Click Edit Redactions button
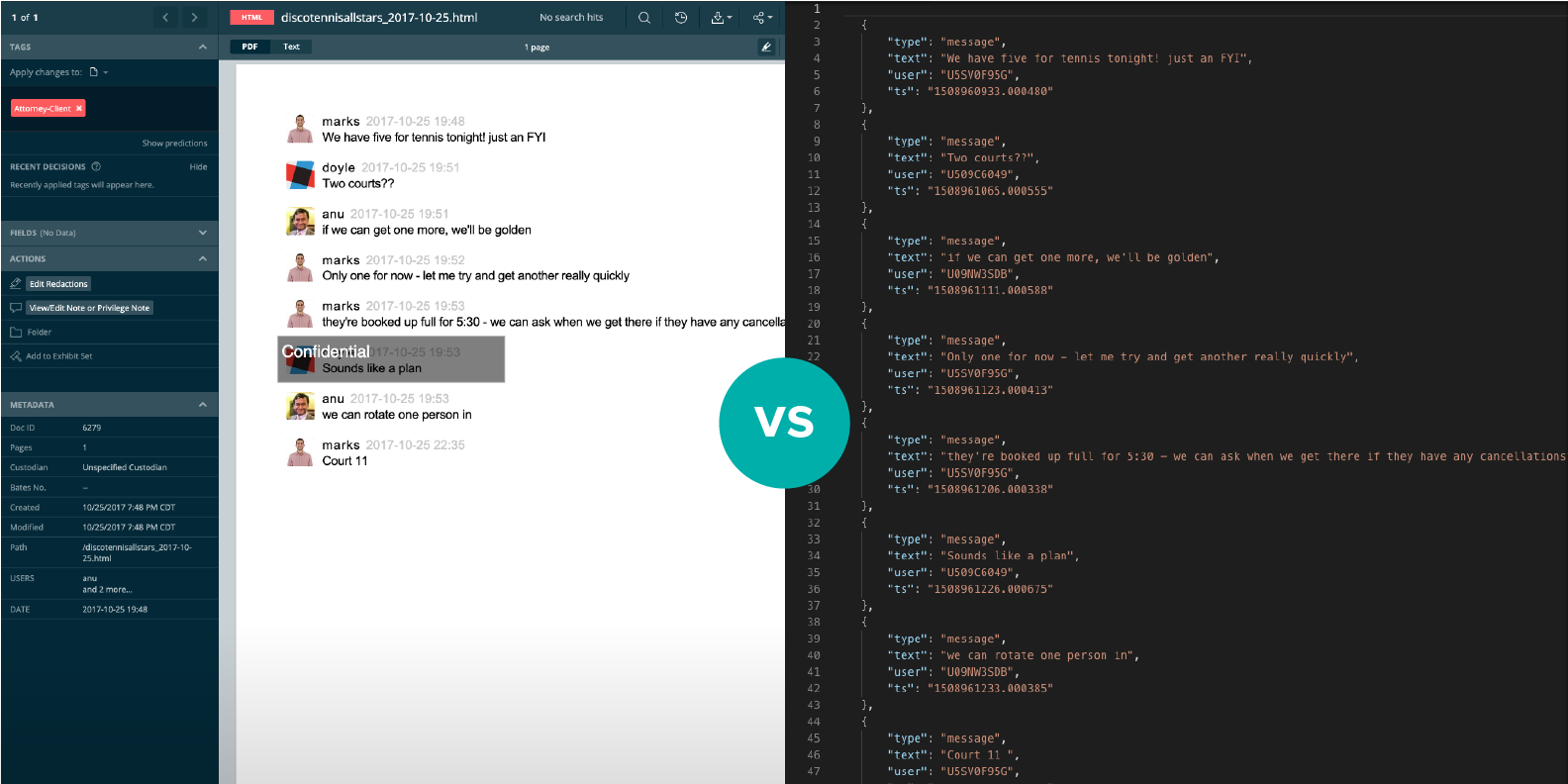The height and width of the screenshot is (784, 1568). [58, 284]
